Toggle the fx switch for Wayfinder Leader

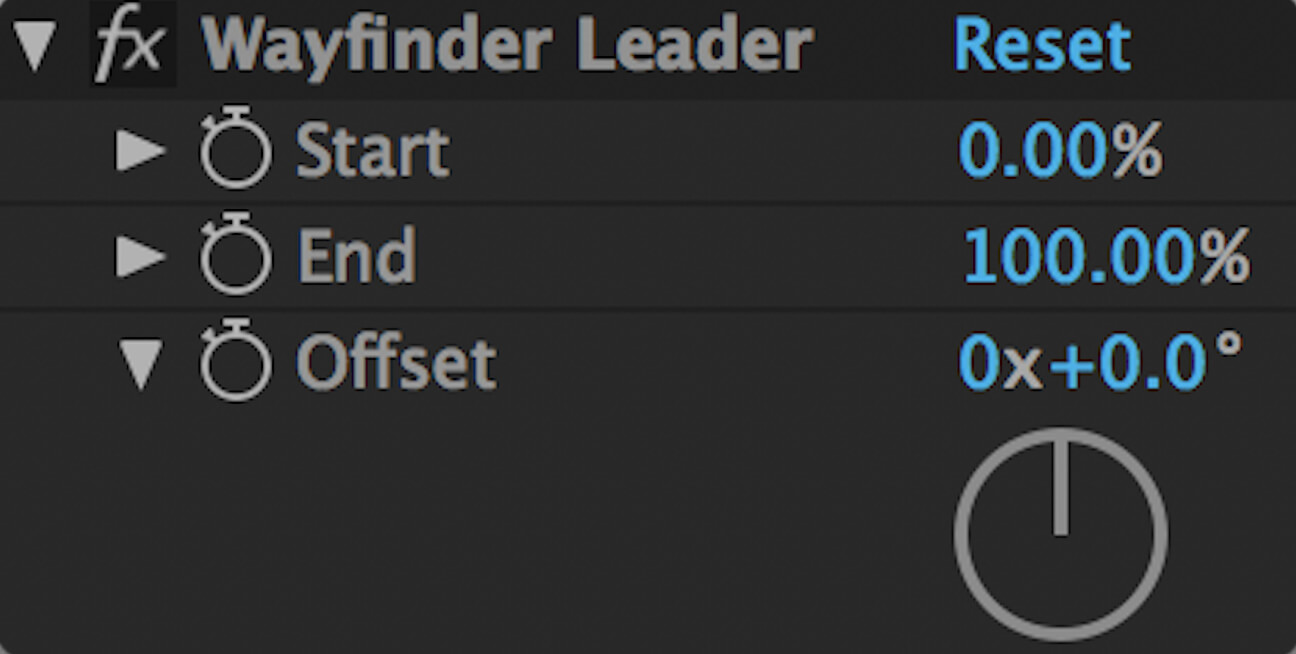point(133,47)
